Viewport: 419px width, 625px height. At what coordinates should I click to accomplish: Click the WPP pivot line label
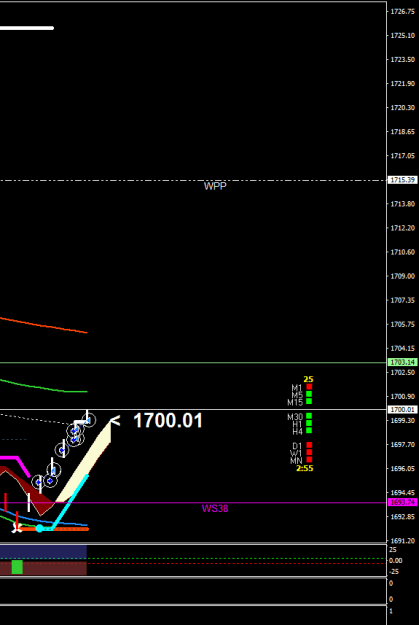point(215,186)
